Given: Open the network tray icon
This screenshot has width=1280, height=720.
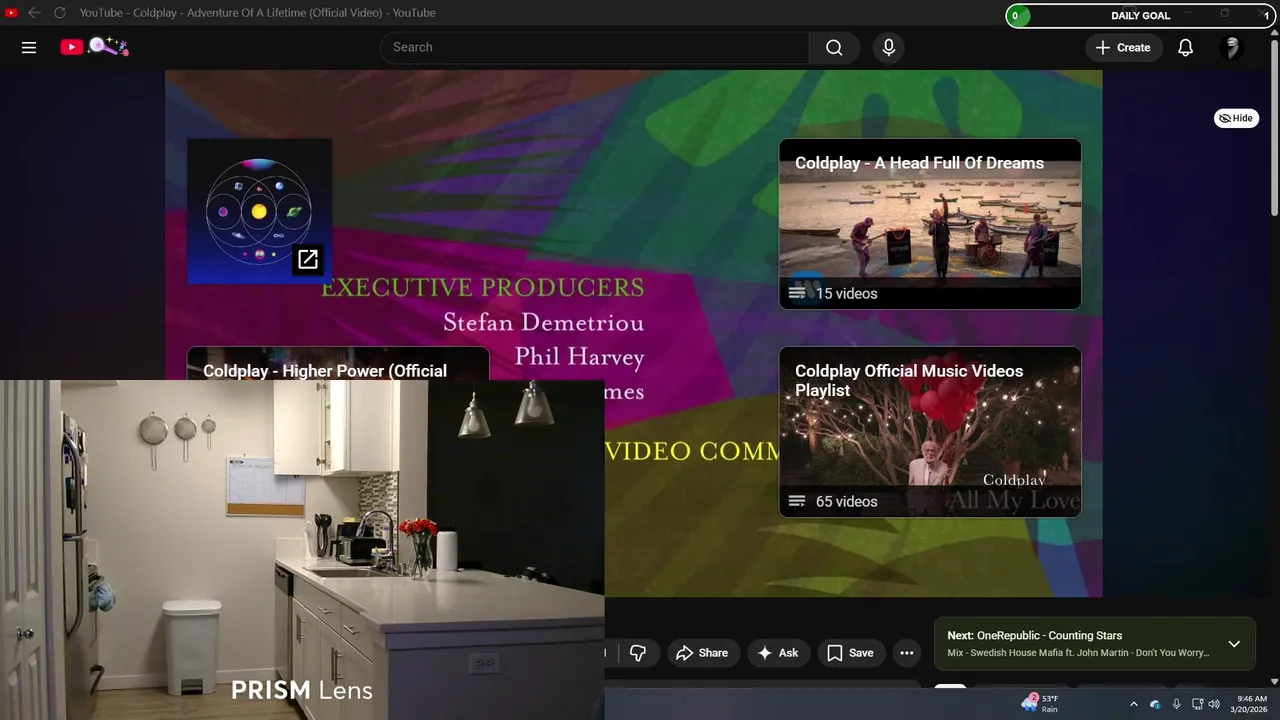Looking at the screenshot, I should (1197, 704).
